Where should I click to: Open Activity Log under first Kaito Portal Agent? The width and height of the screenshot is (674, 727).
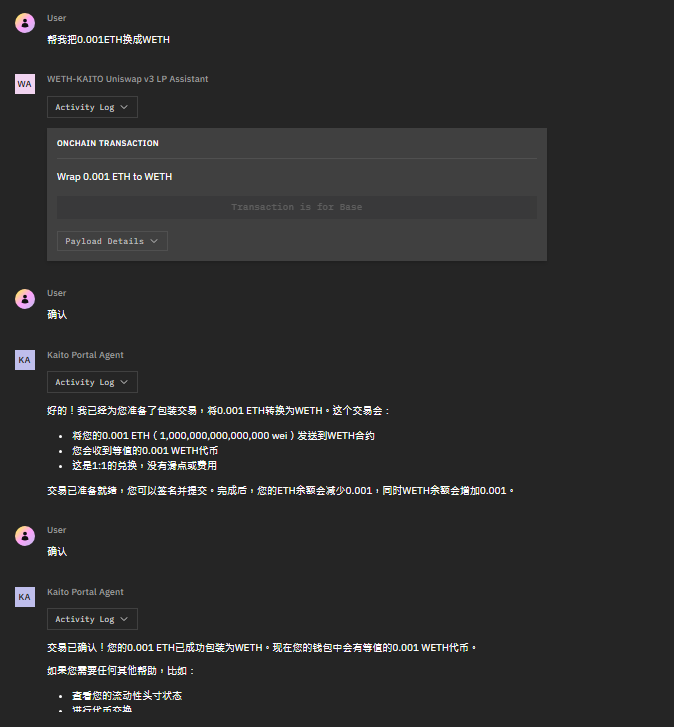point(92,382)
